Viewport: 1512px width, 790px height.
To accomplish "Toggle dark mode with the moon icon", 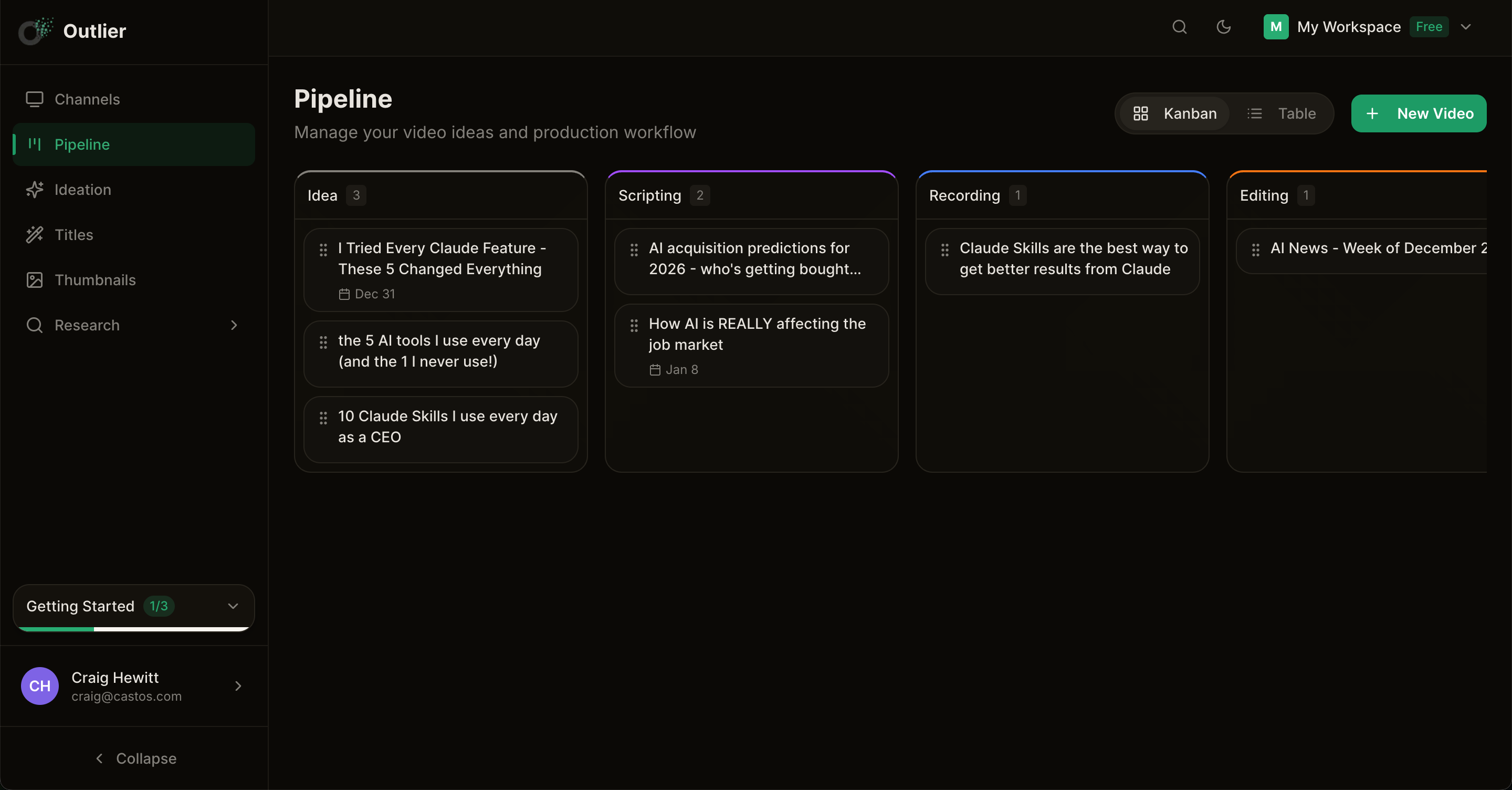I will pyautogui.click(x=1223, y=27).
